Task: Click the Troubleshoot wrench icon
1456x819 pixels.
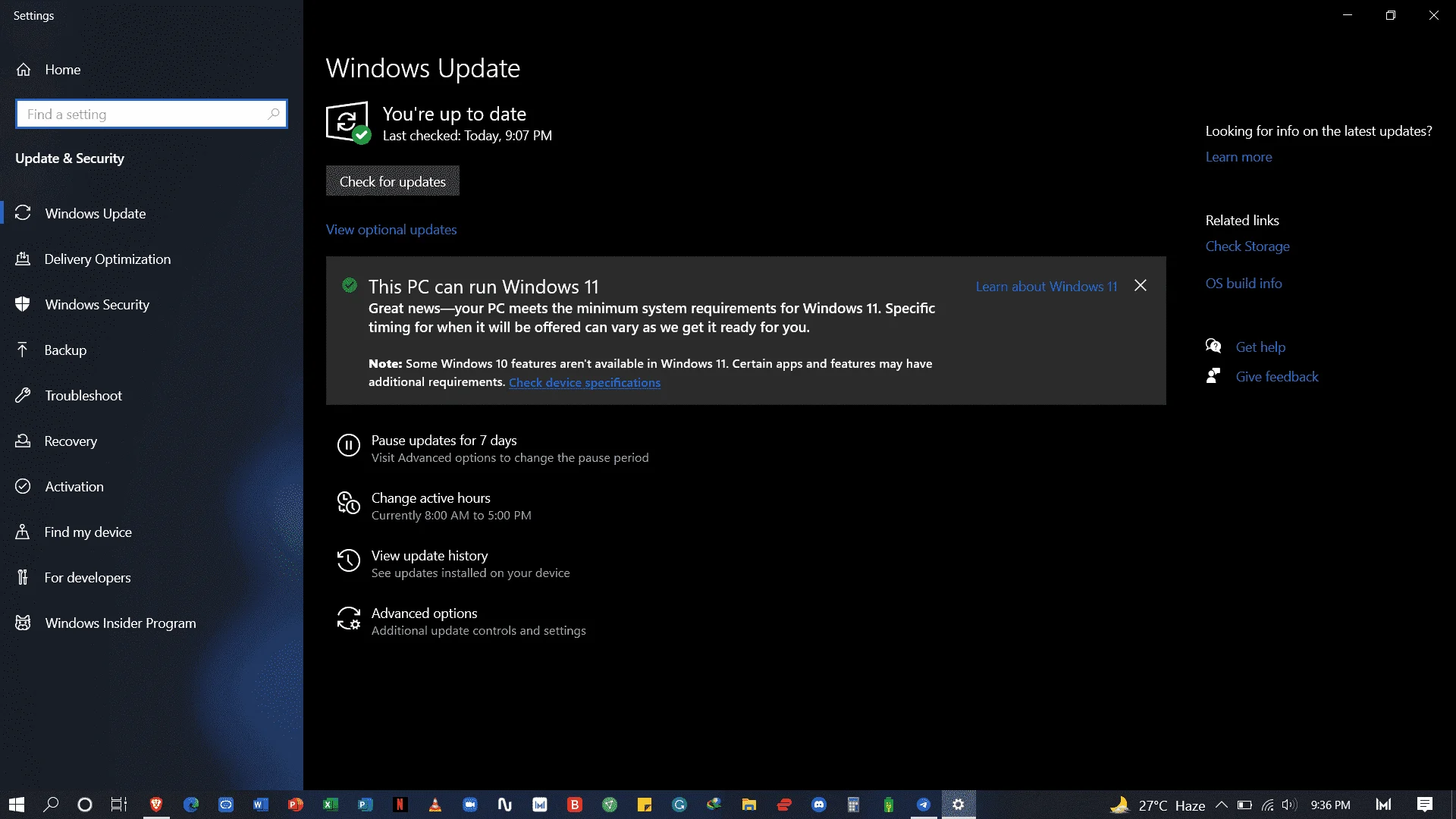Action: pyautogui.click(x=23, y=395)
